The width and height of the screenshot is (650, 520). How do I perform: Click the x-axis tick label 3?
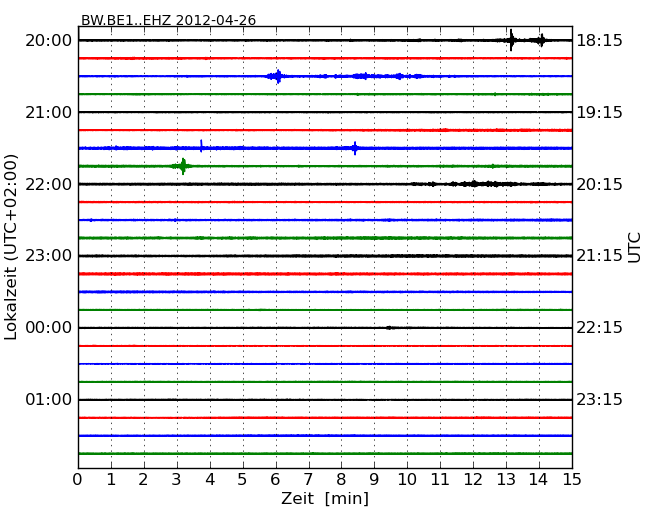[177, 479]
